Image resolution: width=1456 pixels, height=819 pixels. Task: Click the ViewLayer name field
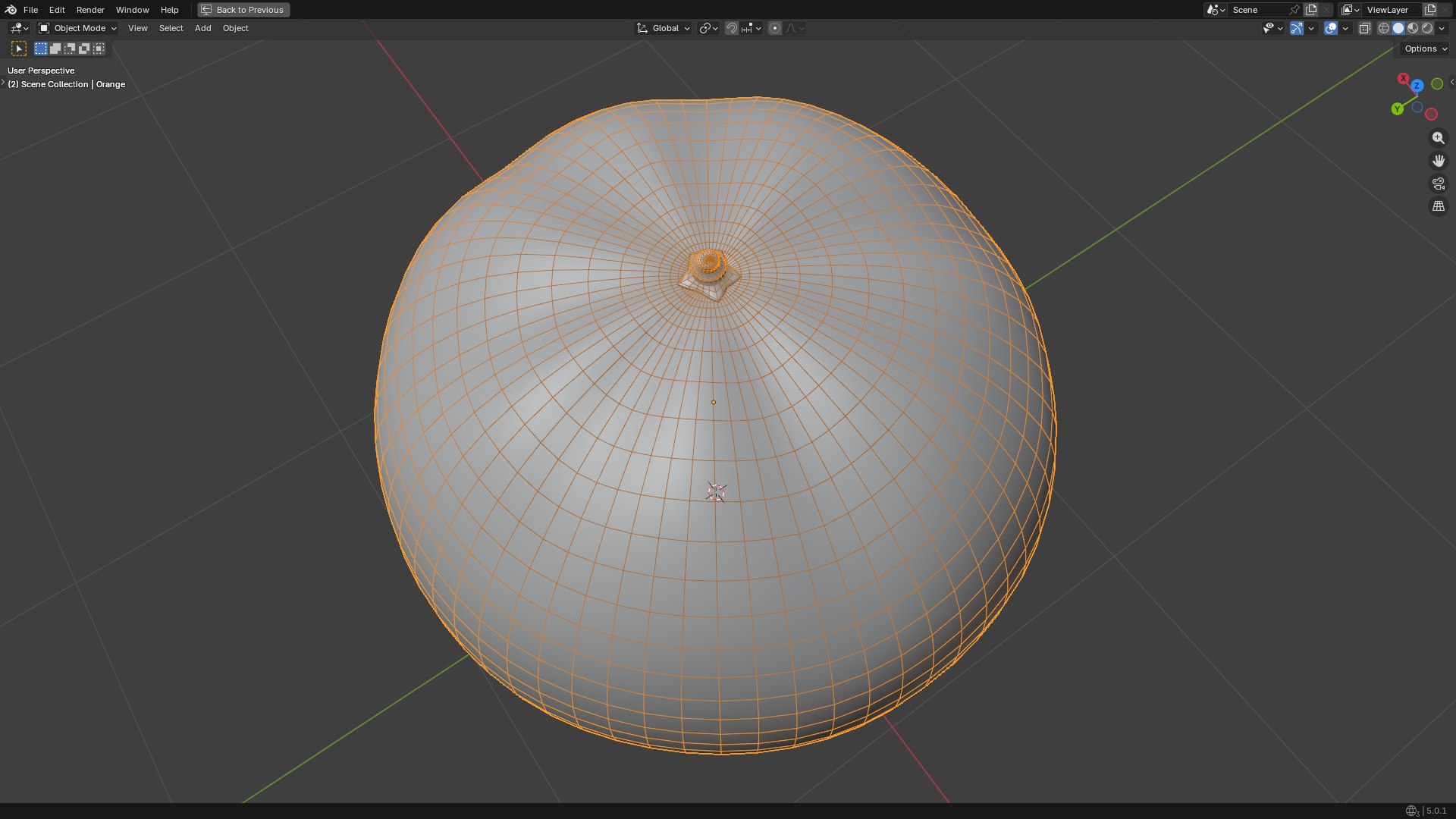click(x=1392, y=10)
